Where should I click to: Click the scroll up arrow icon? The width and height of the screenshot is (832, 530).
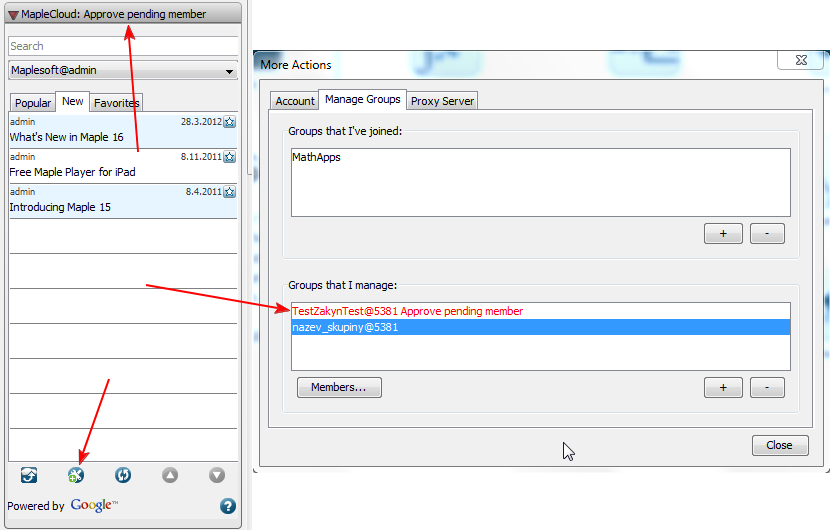(x=170, y=475)
